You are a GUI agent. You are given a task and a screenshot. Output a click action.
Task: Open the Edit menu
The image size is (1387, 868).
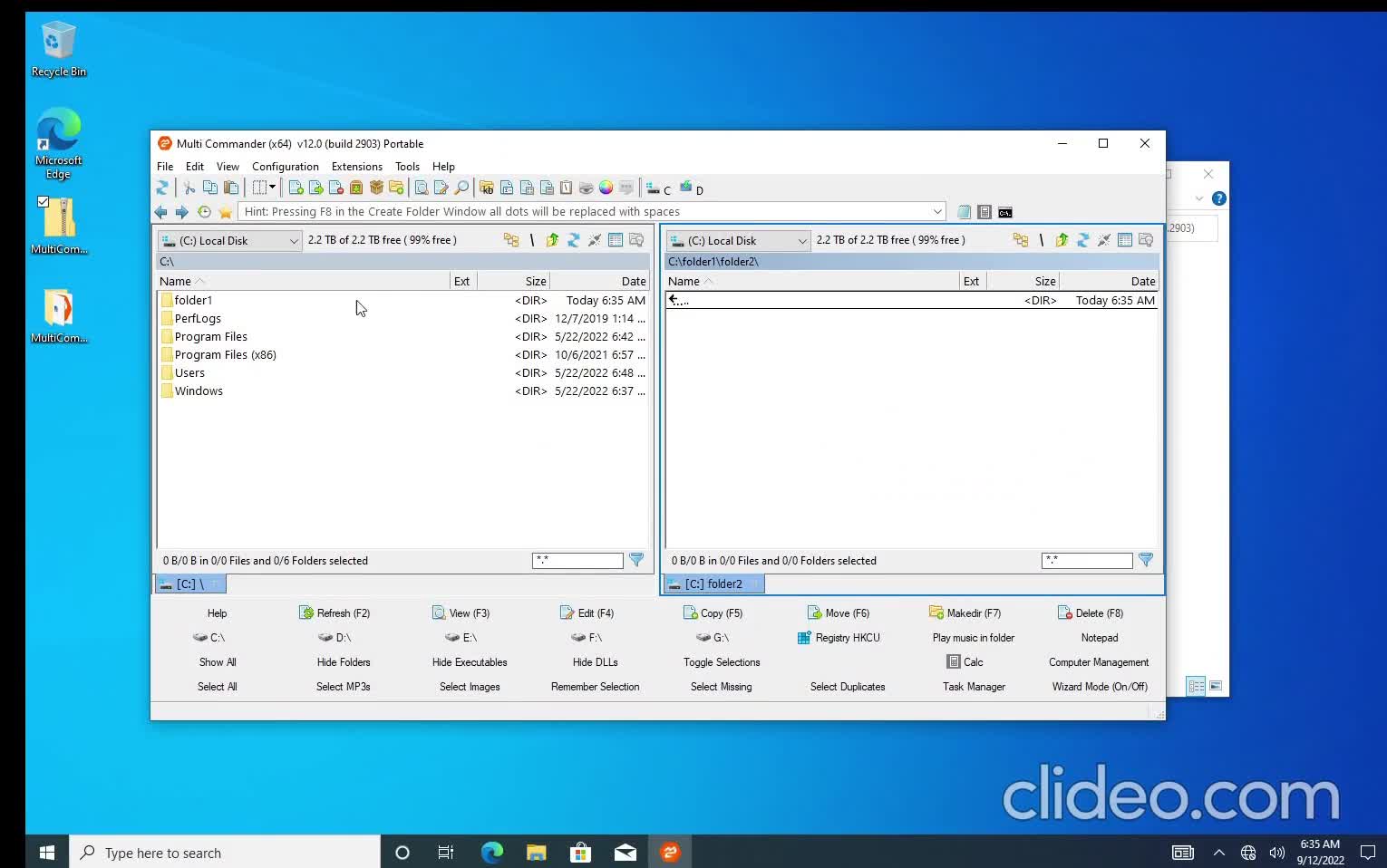click(x=195, y=167)
